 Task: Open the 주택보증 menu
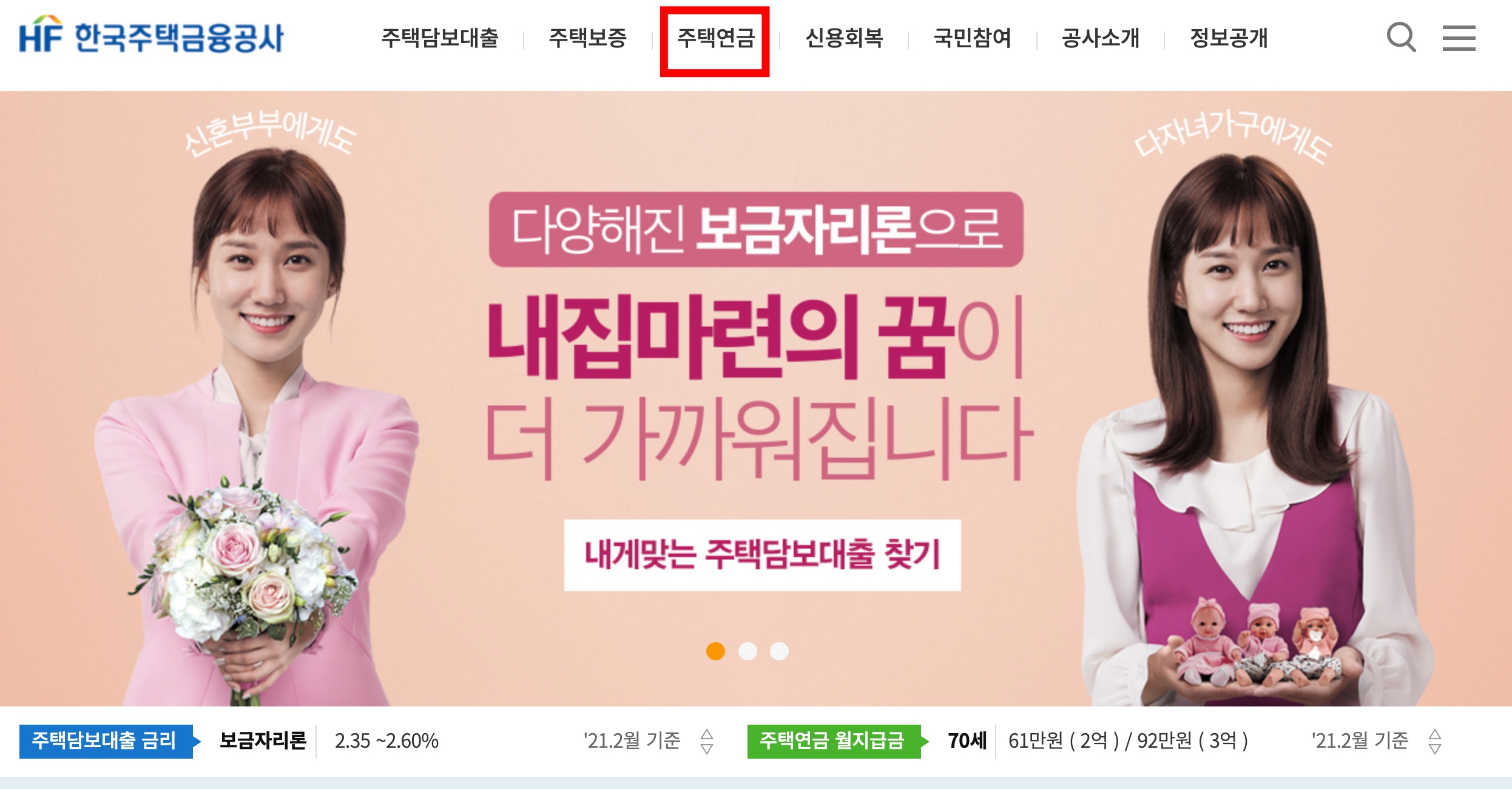(x=587, y=38)
